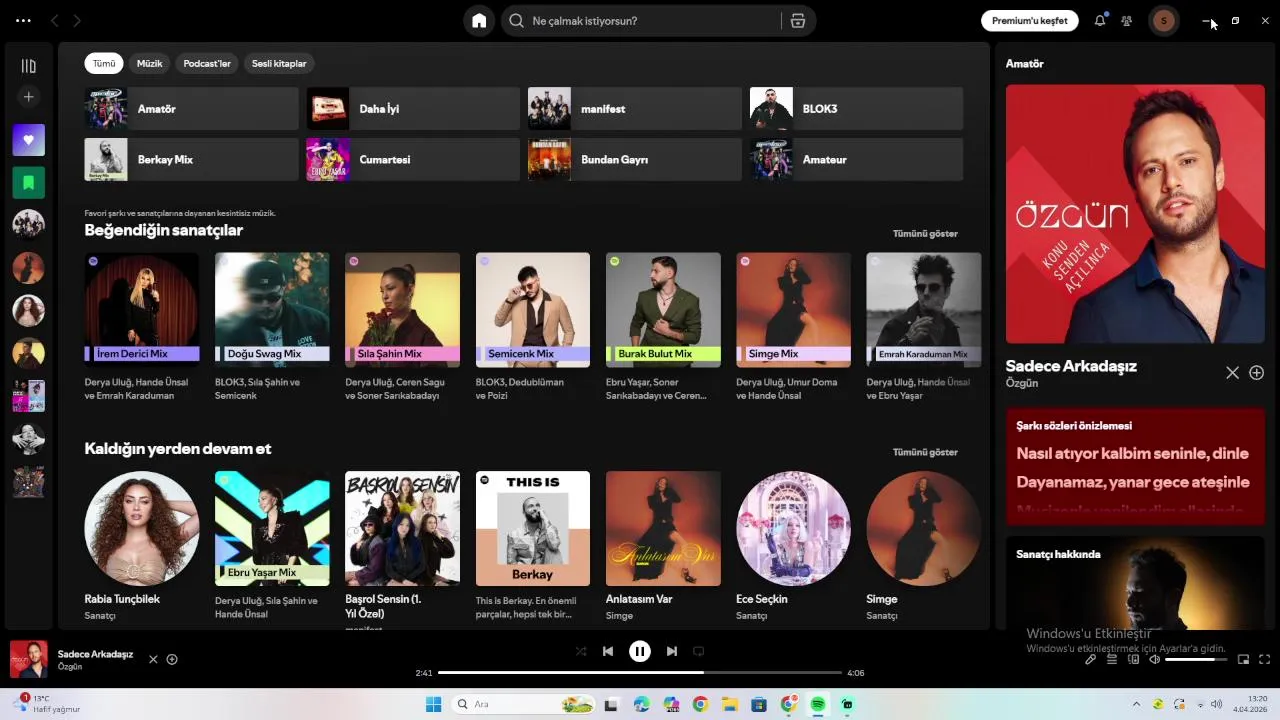Open the Amatör shortcut tile
This screenshot has width=1280, height=720.
pyautogui.click(x=192, y=108)
